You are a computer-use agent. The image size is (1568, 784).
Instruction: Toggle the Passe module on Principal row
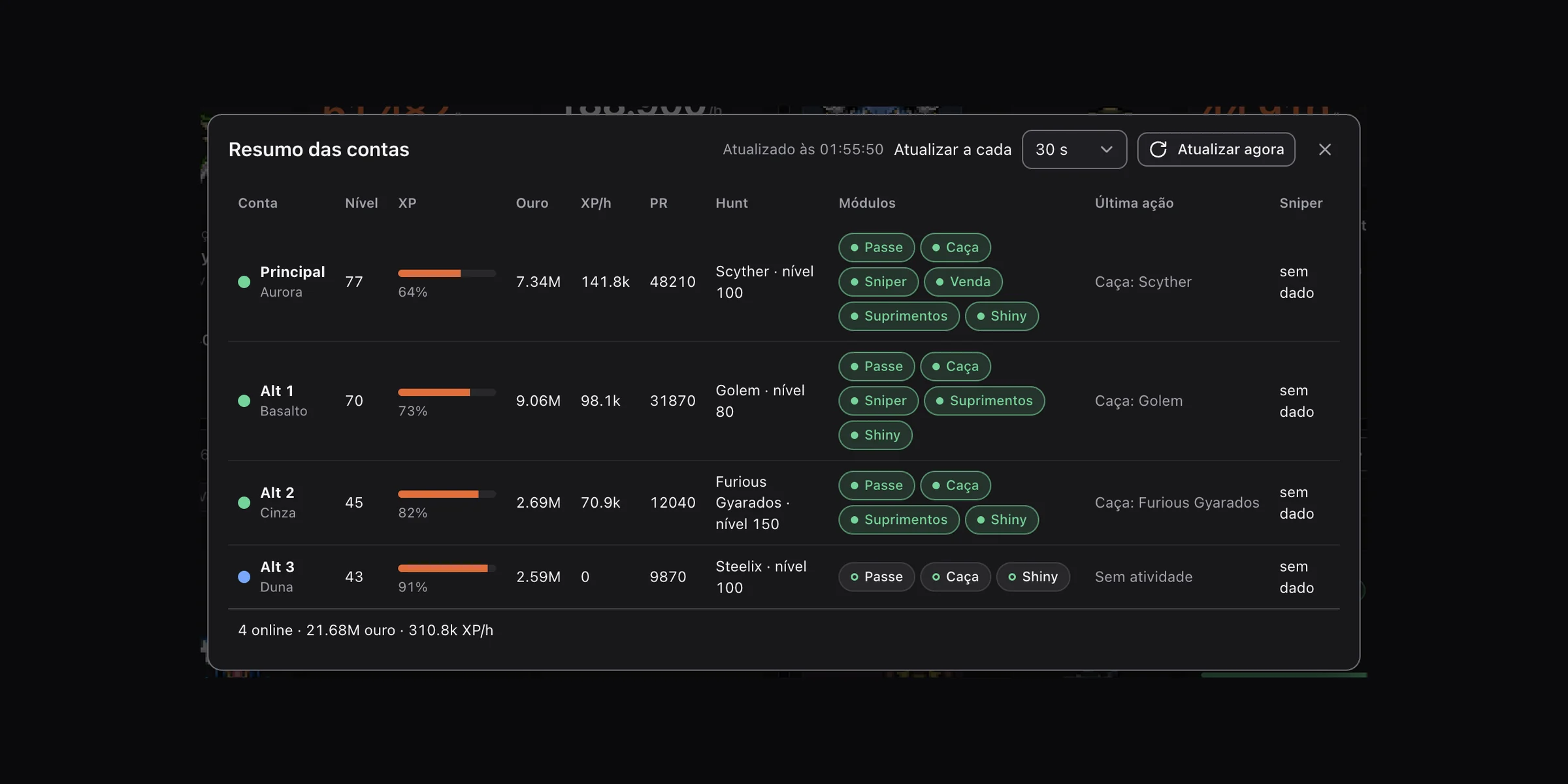876,248
